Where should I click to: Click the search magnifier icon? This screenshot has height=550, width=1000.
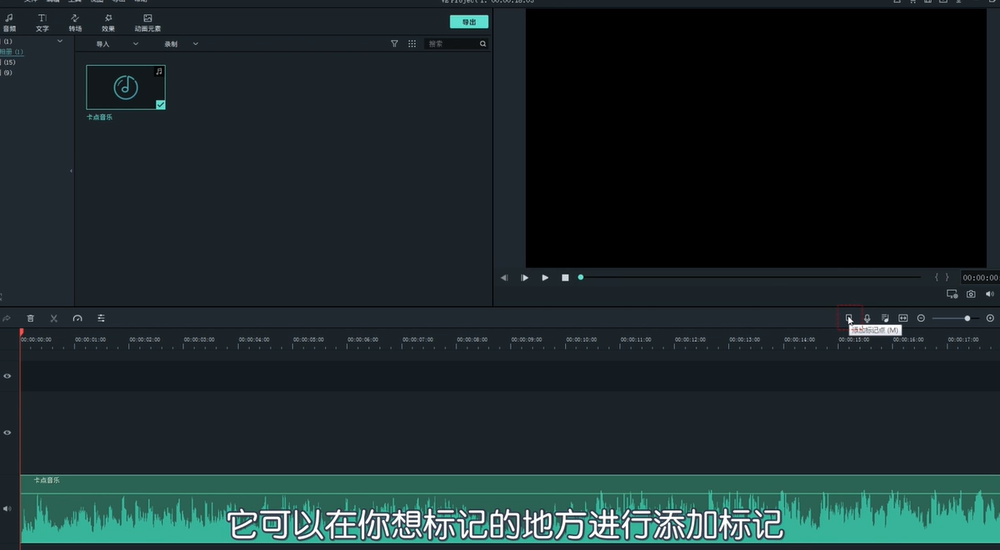[x=483, y=43]
